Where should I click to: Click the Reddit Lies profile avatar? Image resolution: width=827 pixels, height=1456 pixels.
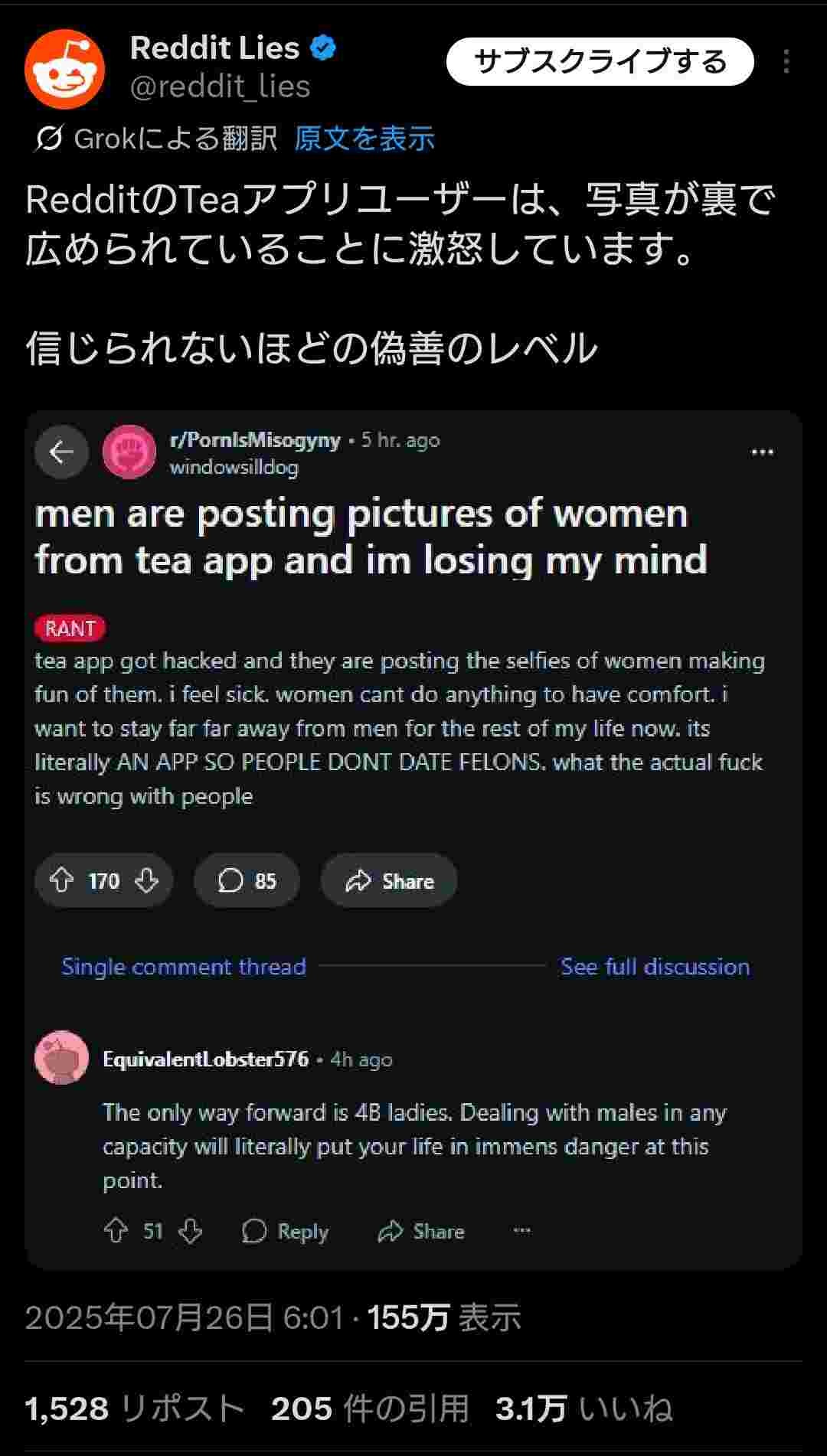65,67
